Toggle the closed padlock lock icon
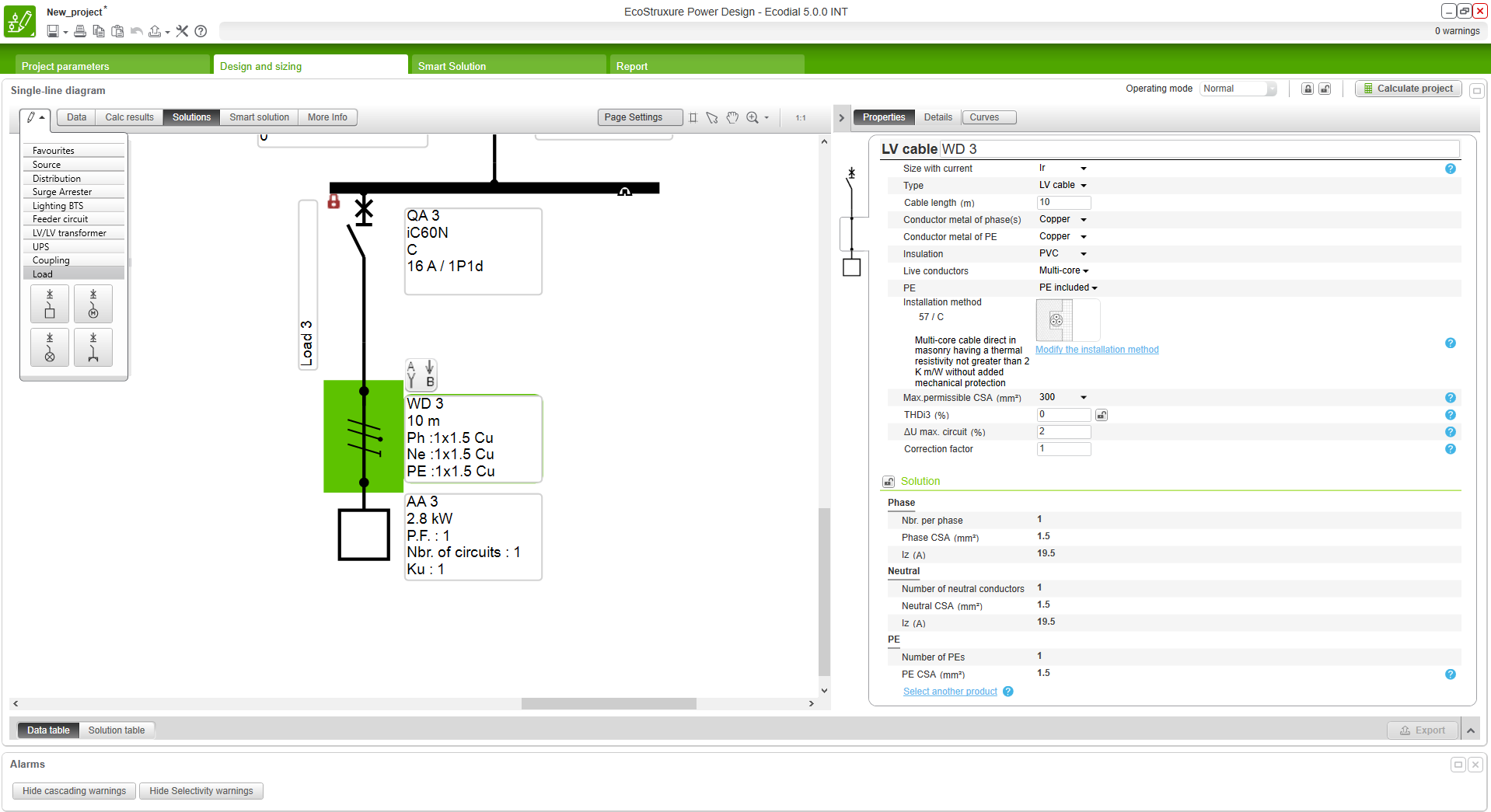1491x812 pixels. pos(1308,89)
